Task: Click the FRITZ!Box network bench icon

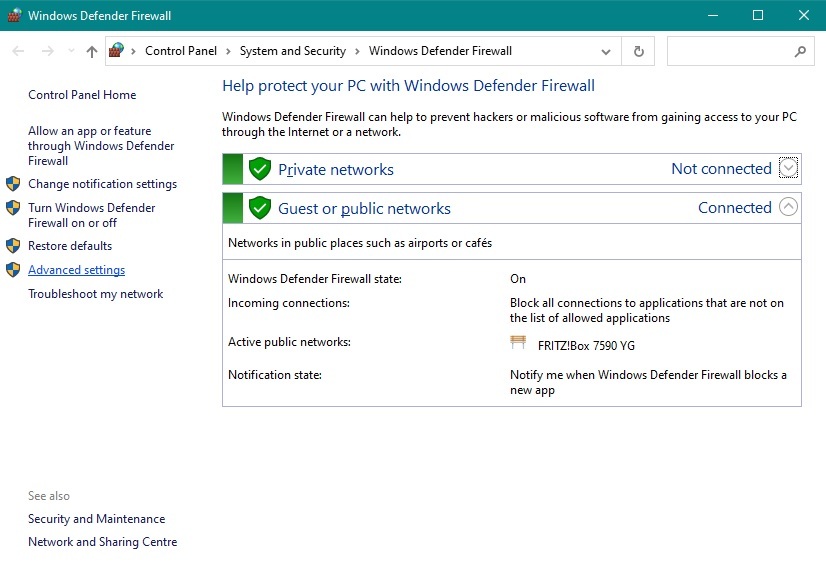Action: click(x=518, y=343)
